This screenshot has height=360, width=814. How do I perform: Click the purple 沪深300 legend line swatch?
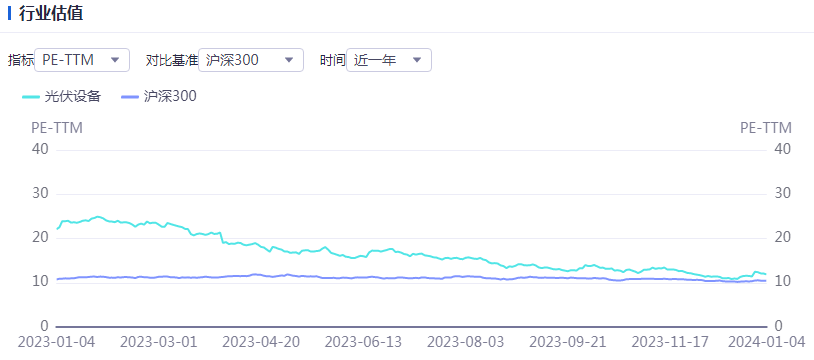coord(129,97)
